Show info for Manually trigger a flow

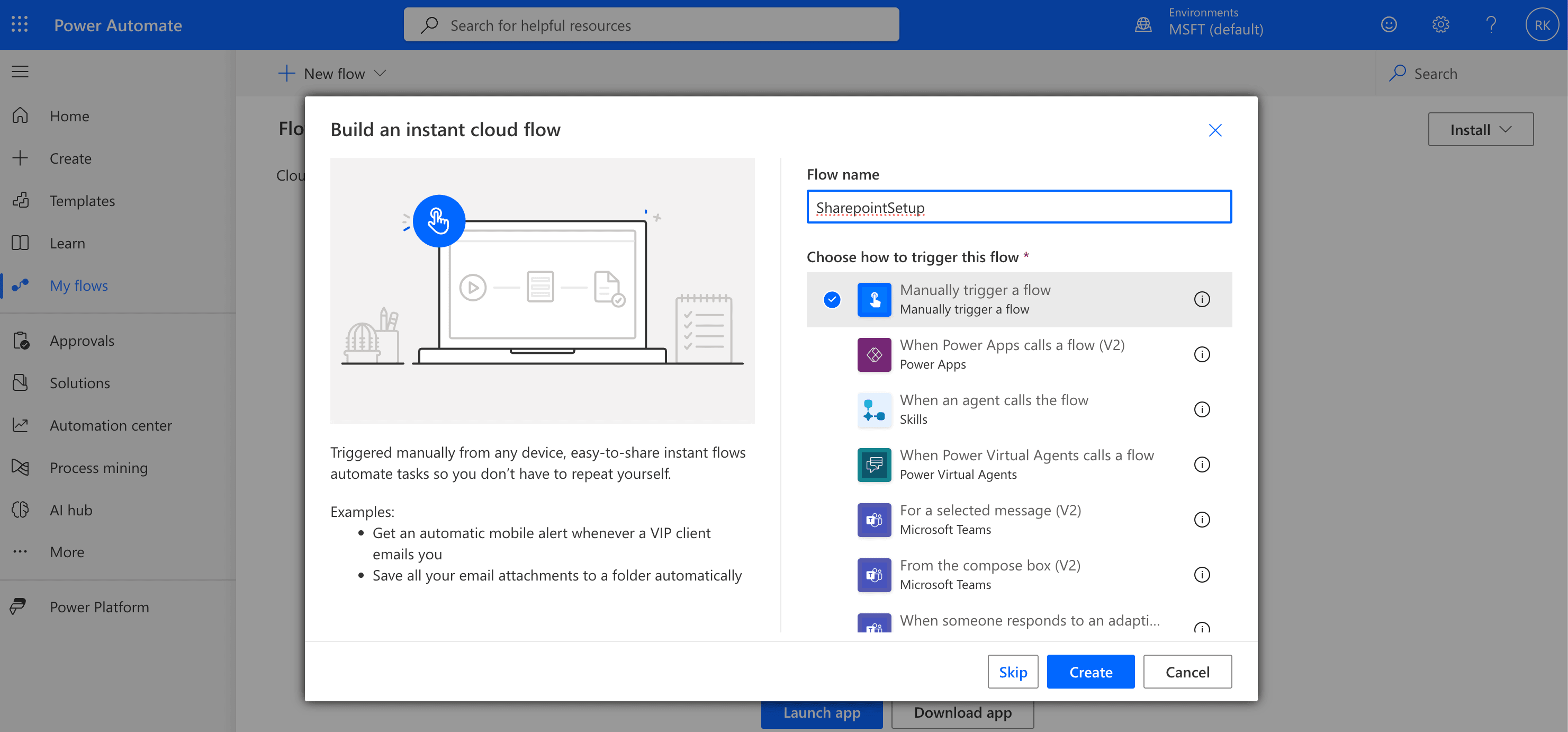pos(1202,300)
